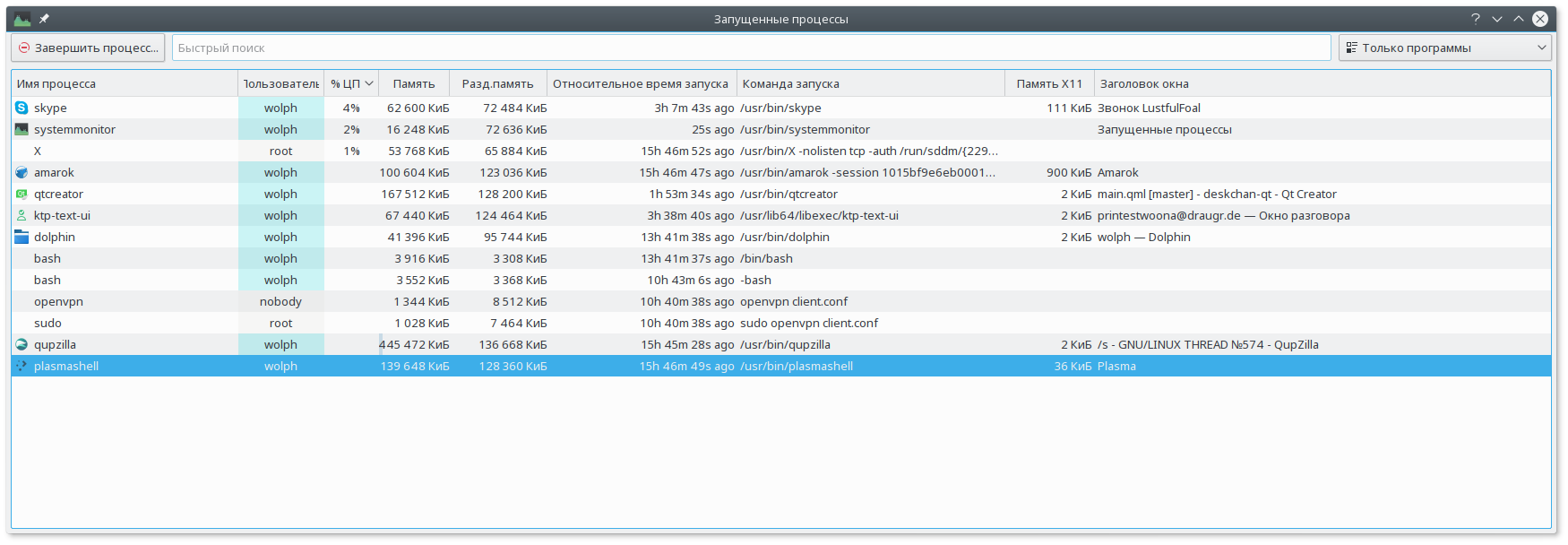
Task: Click 'Завершить процесс...' button
Action: (88, 48)
